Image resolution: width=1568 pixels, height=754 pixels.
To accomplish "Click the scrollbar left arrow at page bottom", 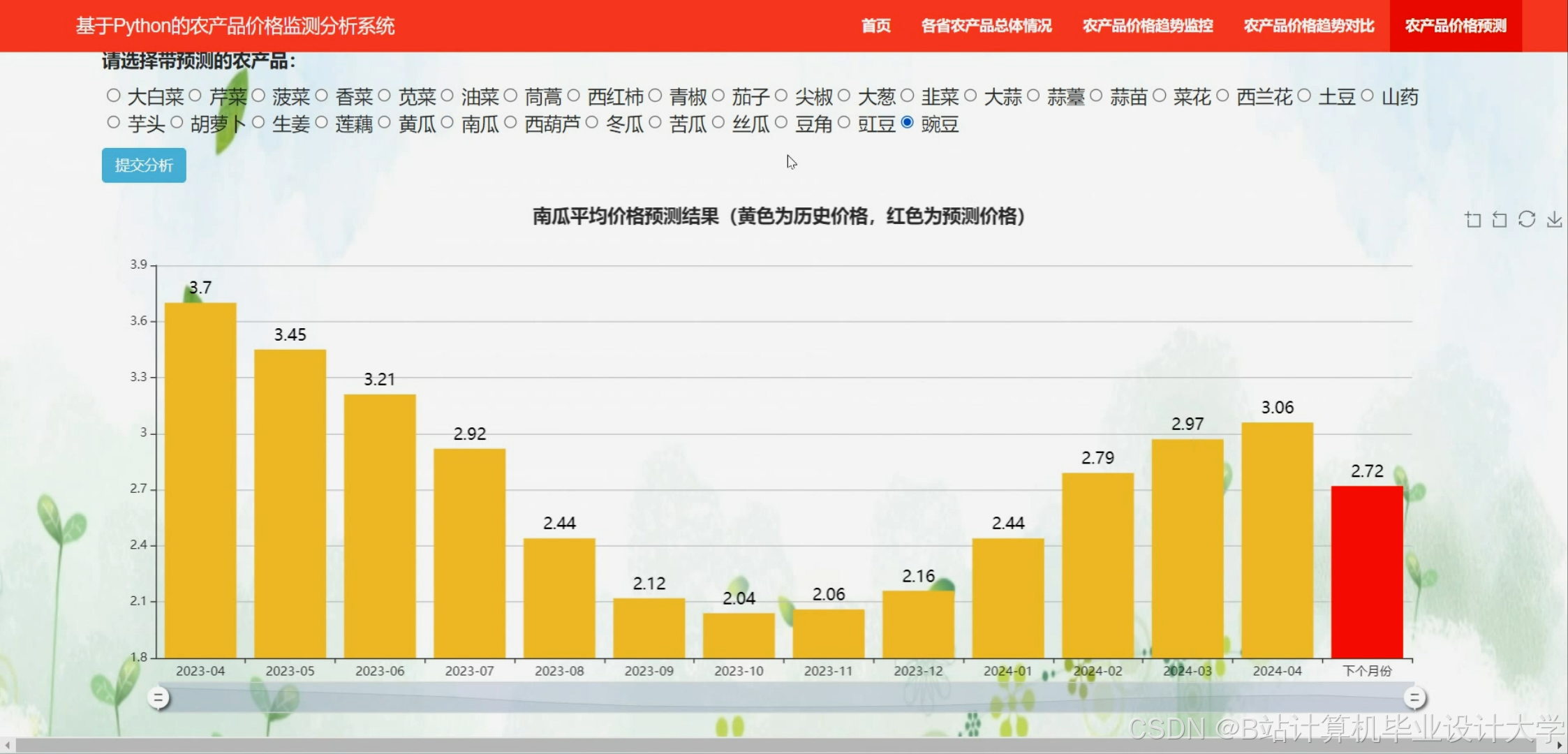I will tap(7, 746).
